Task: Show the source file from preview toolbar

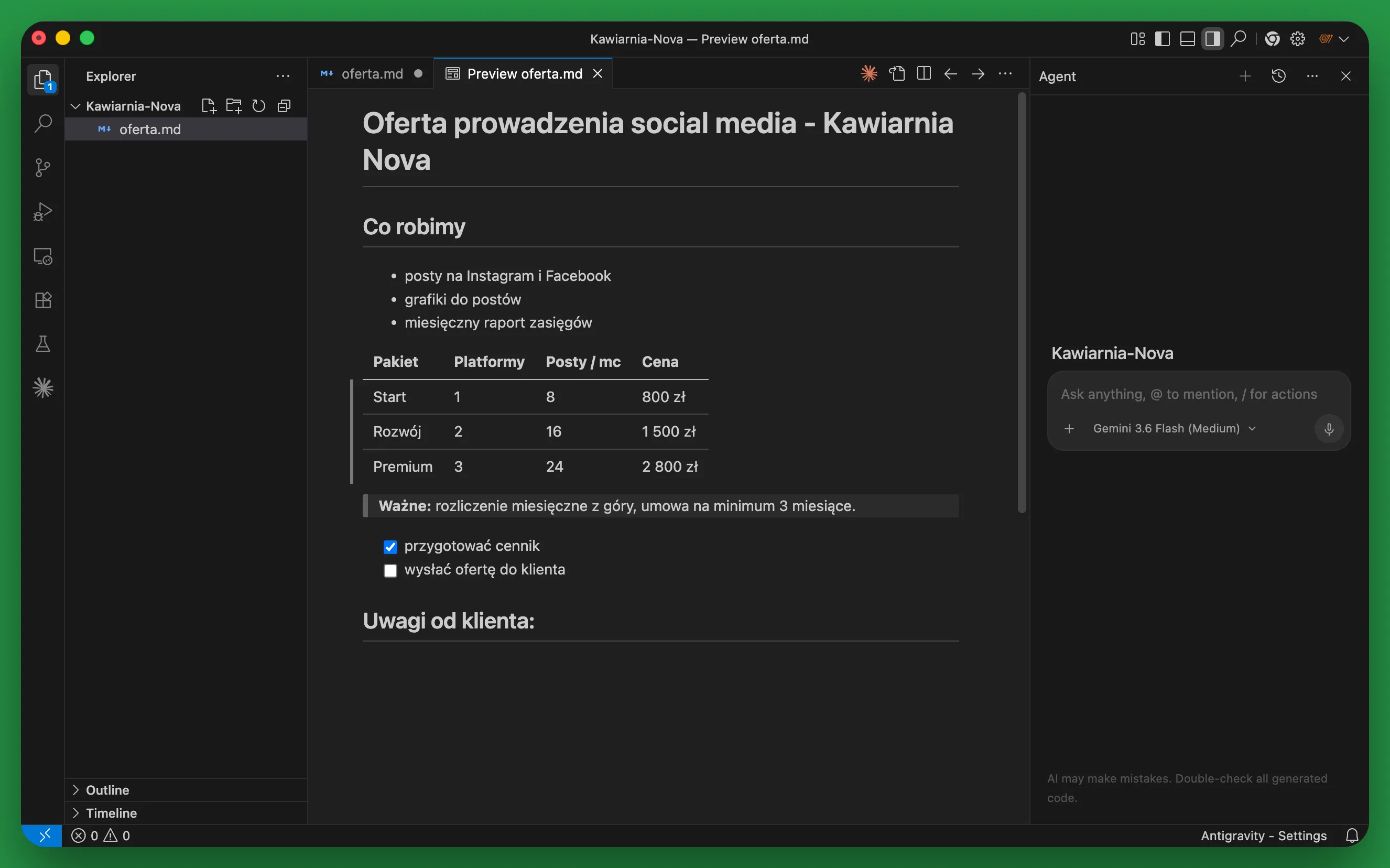Action: click(897, 73)
